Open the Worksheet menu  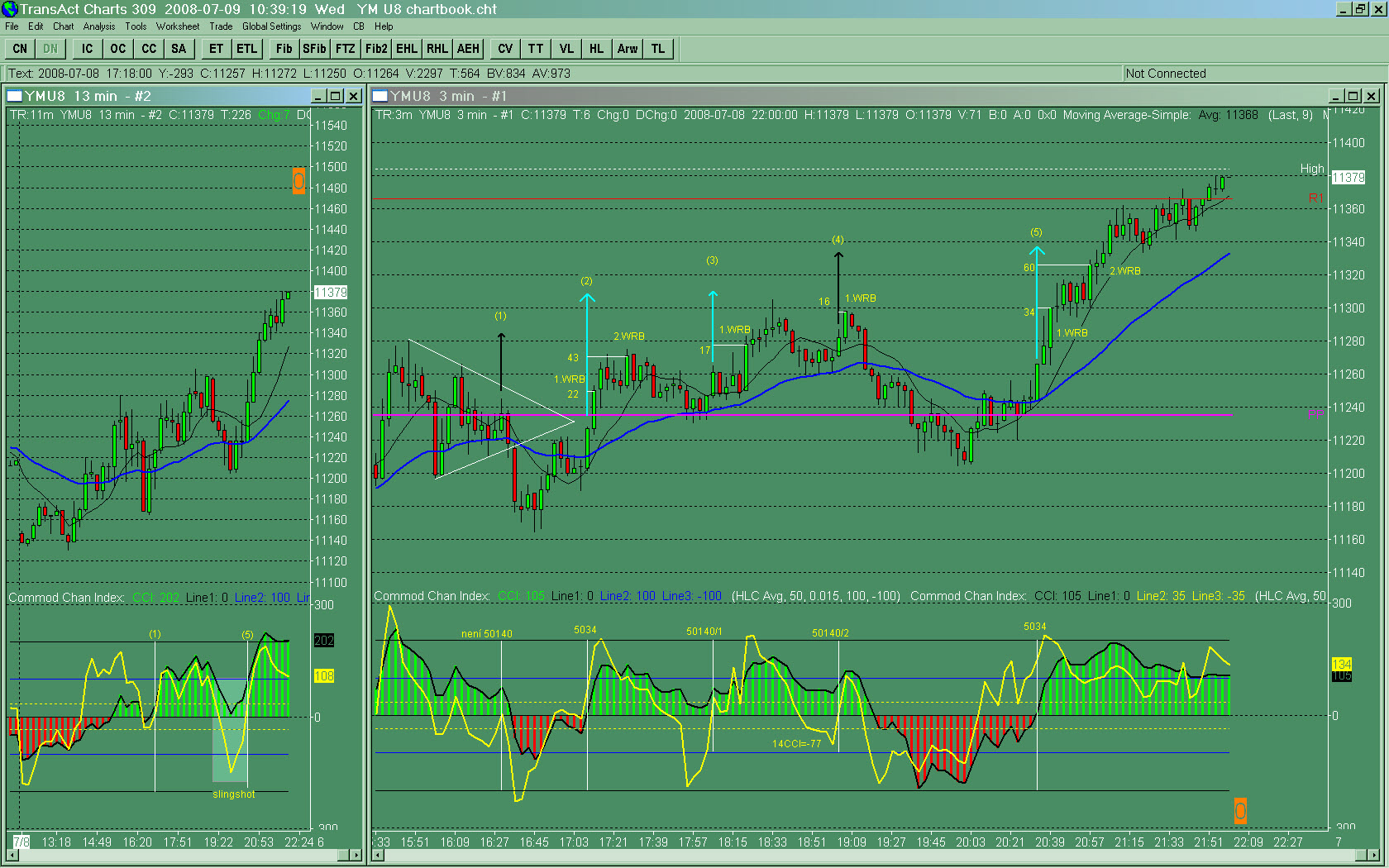coord(177,26)
